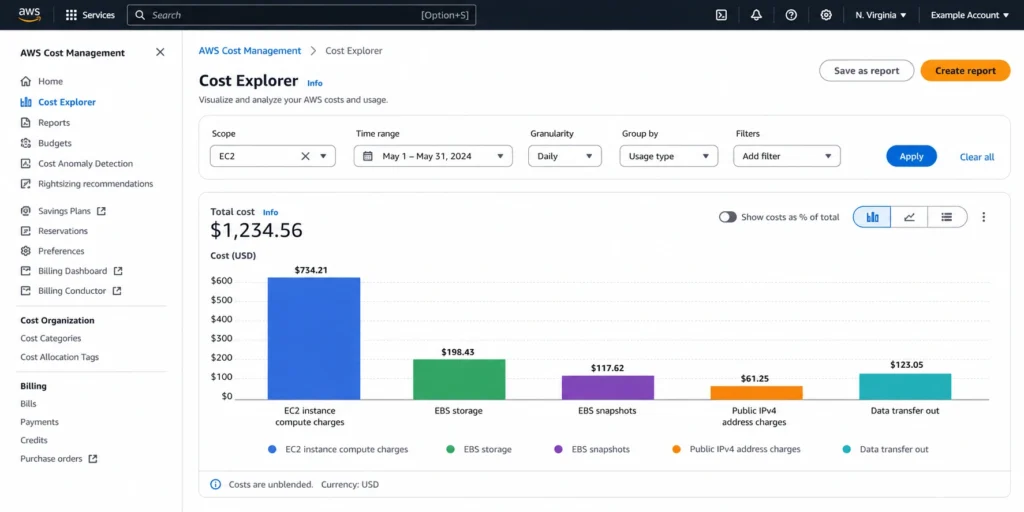Viewport: 1024px width, 512px height.
Task: Close the AWS Cost Management sidebar
Action: [x=160, y=52]
